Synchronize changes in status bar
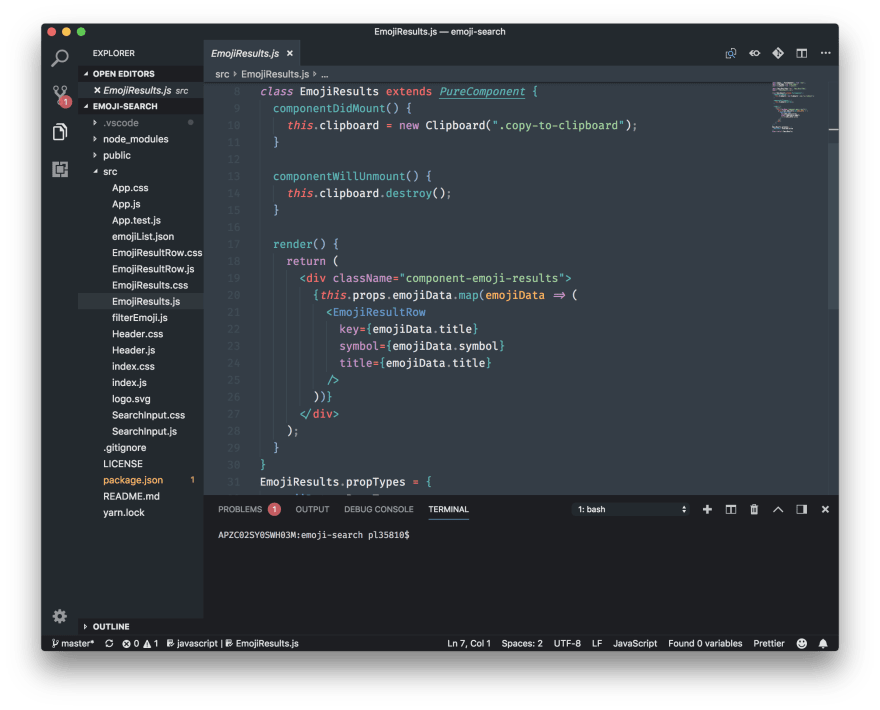 109,643
